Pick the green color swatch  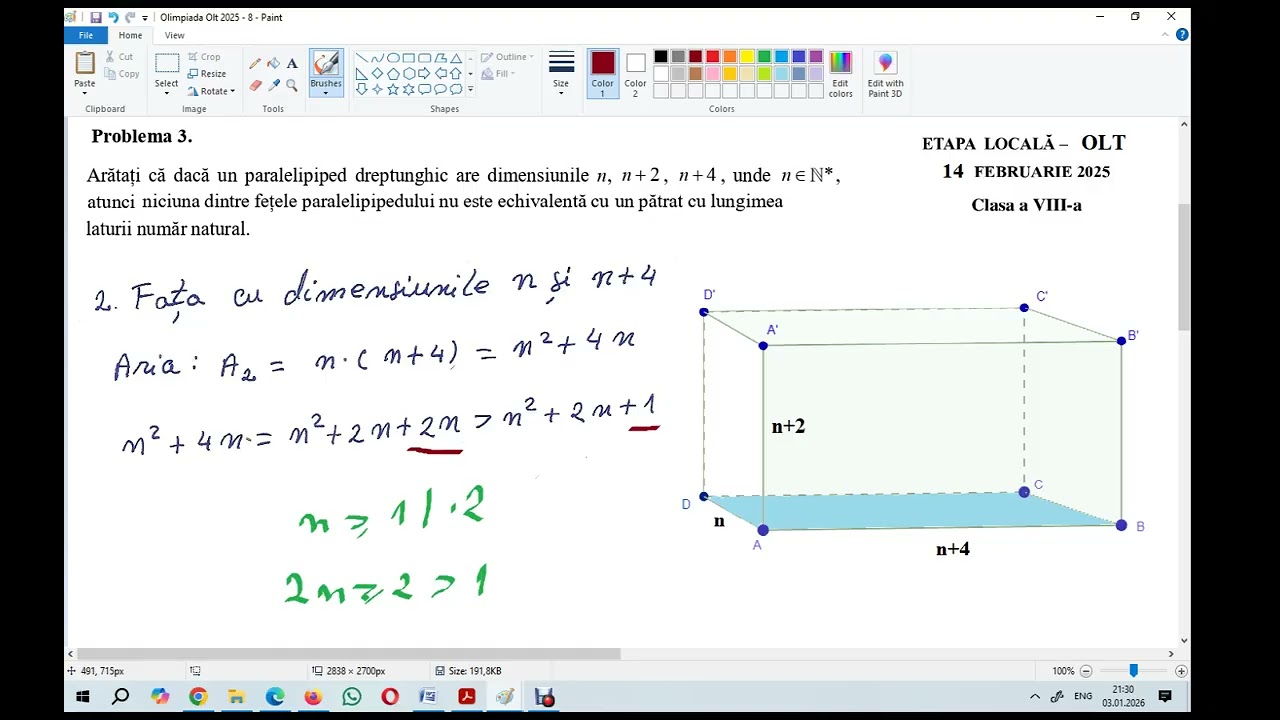tap(764, 57)
